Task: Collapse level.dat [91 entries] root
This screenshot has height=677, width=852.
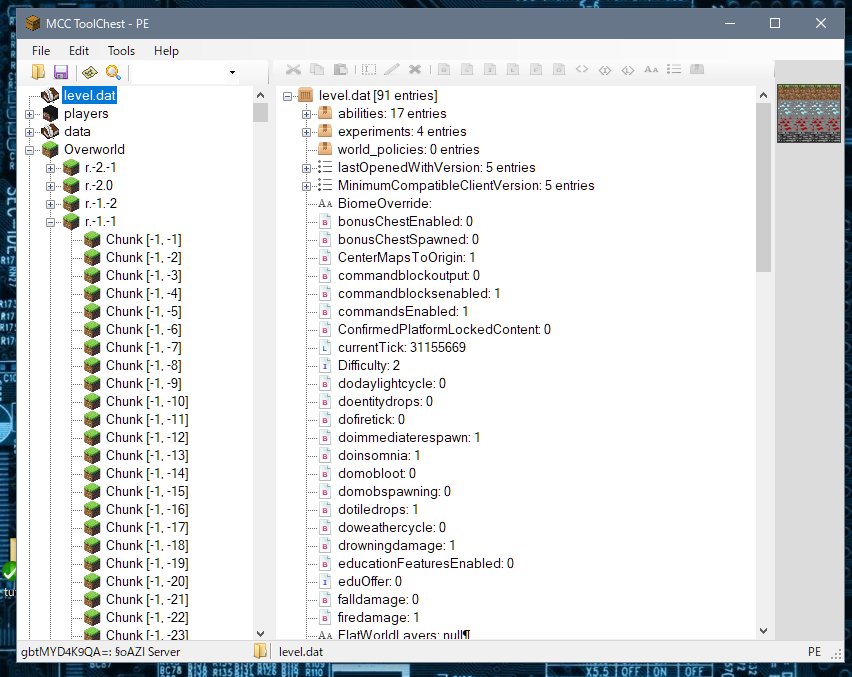Action: [x=287, y=96]
